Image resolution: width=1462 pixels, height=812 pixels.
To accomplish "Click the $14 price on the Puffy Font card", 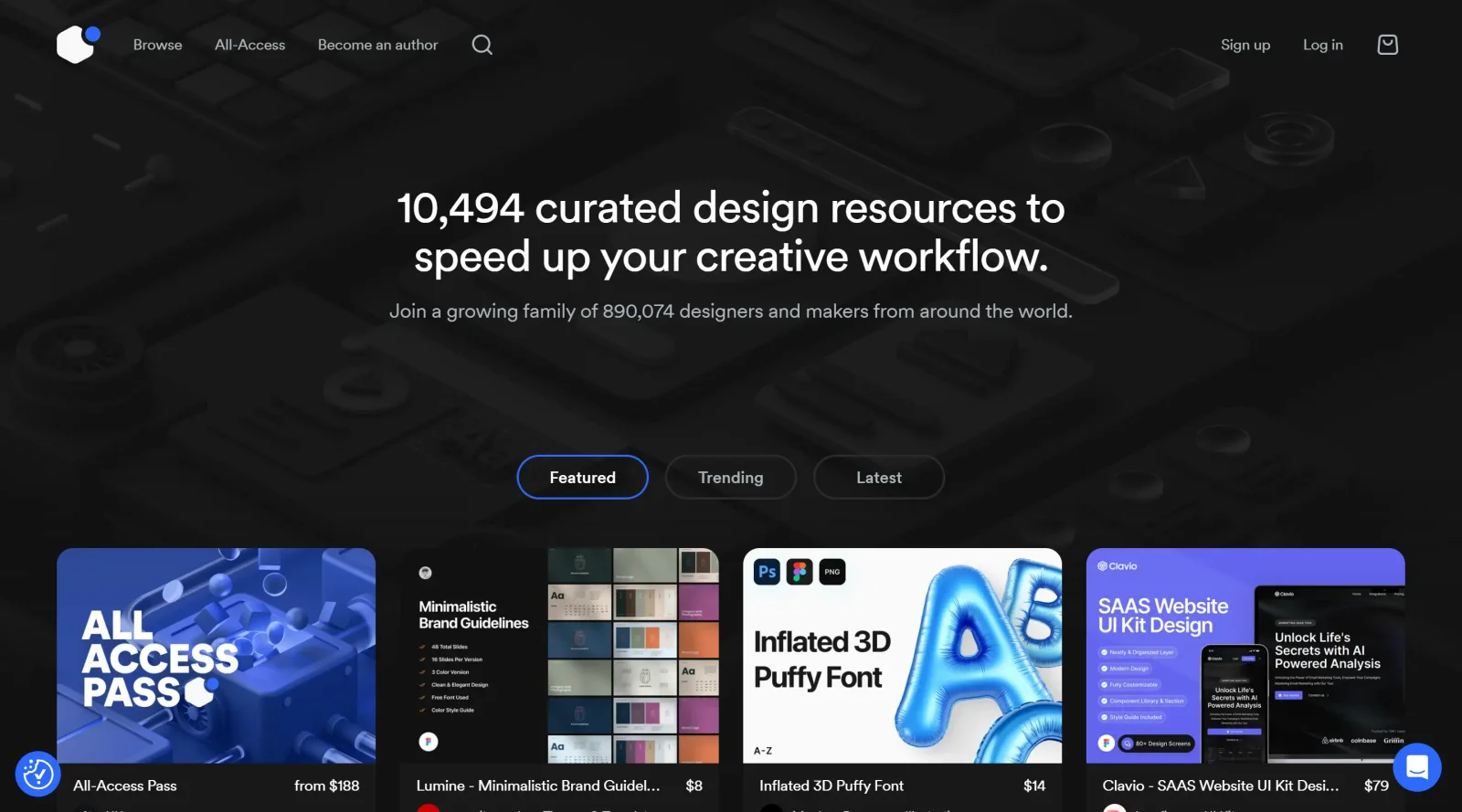I will click(1034, 786).
